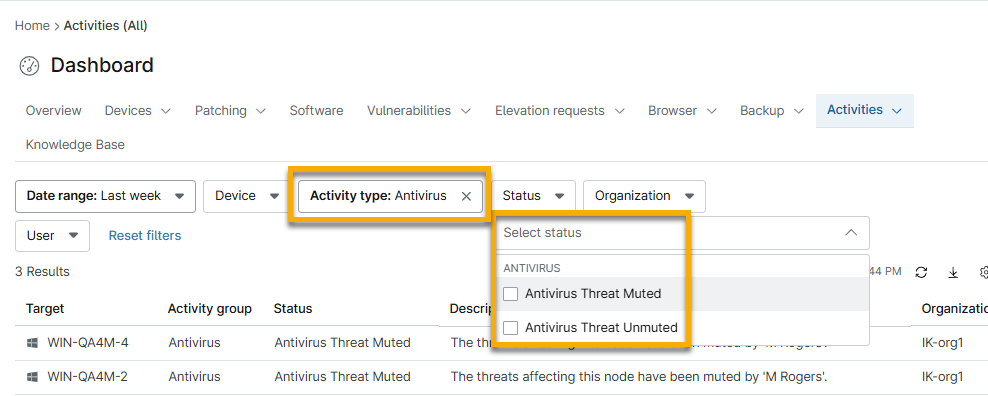Open the User filter dropdown
This screenshot has width=988, height=396.
click(52, 236)
